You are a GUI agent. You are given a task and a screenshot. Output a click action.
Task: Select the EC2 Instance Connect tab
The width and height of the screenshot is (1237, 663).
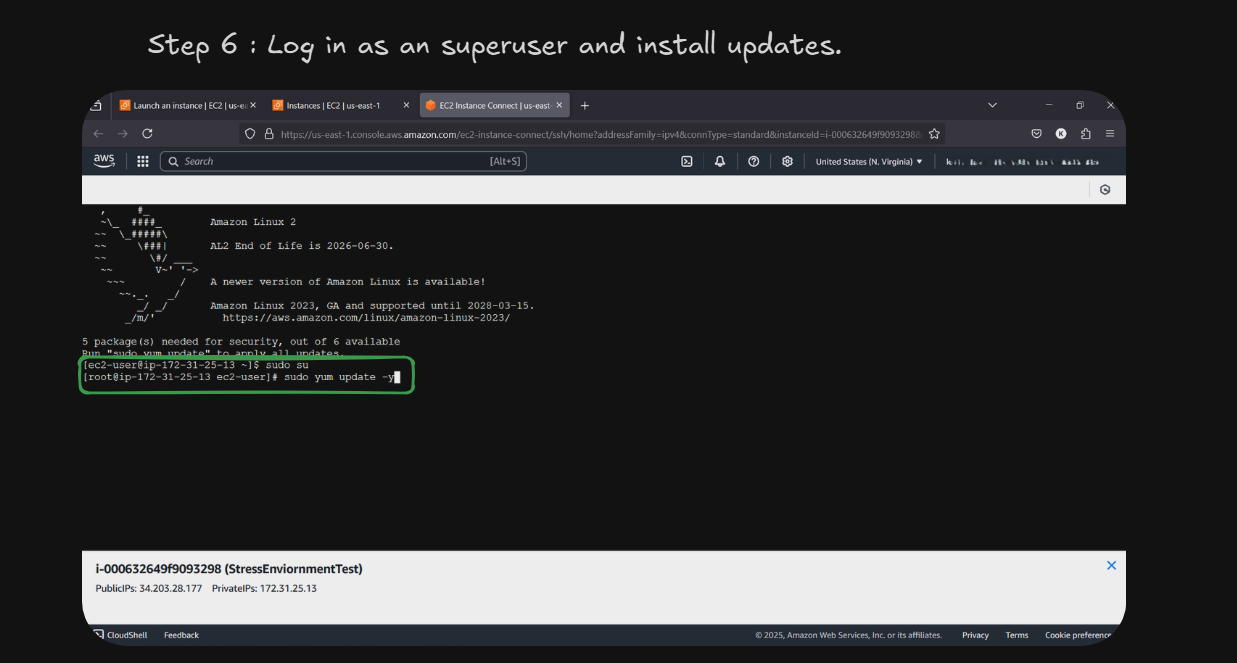[x=495, y=105]
